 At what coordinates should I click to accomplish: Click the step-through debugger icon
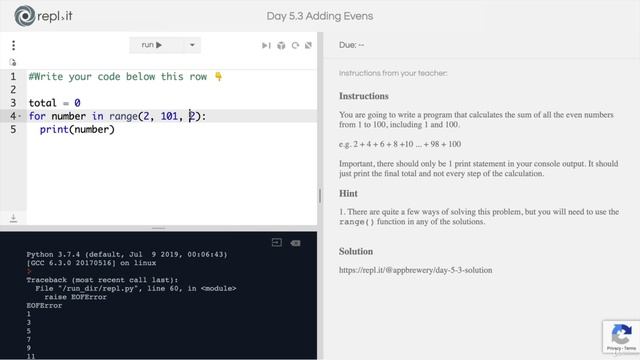(x=266, y=45)
